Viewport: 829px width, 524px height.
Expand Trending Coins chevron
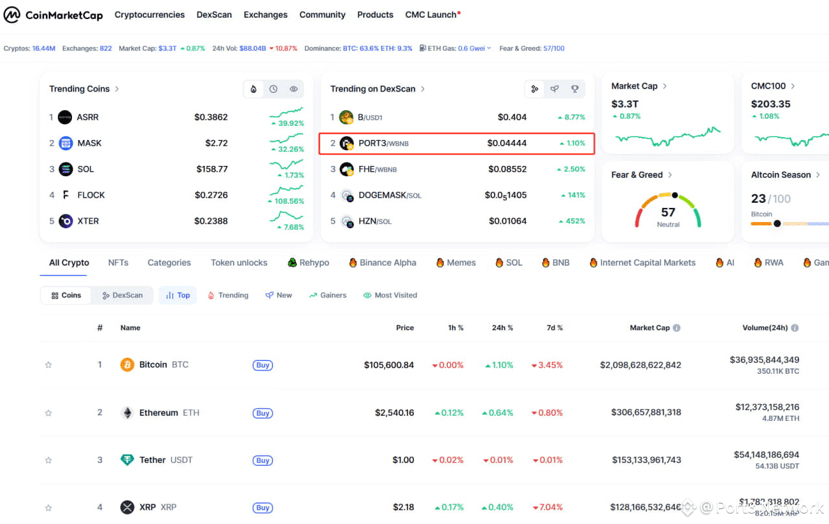[117, 89]
